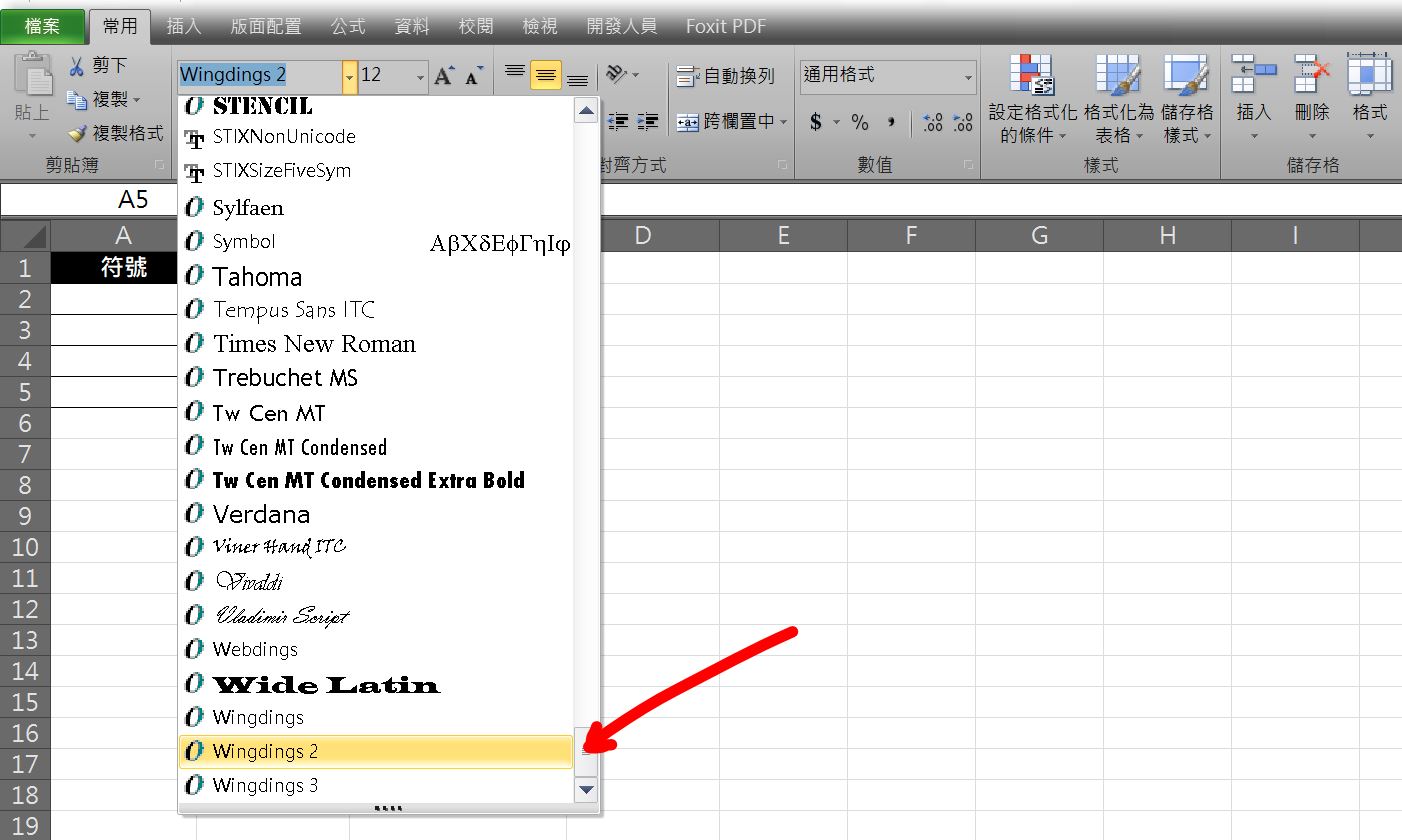Click the Format cells (格式) icon

click(x=1370, y=72)
